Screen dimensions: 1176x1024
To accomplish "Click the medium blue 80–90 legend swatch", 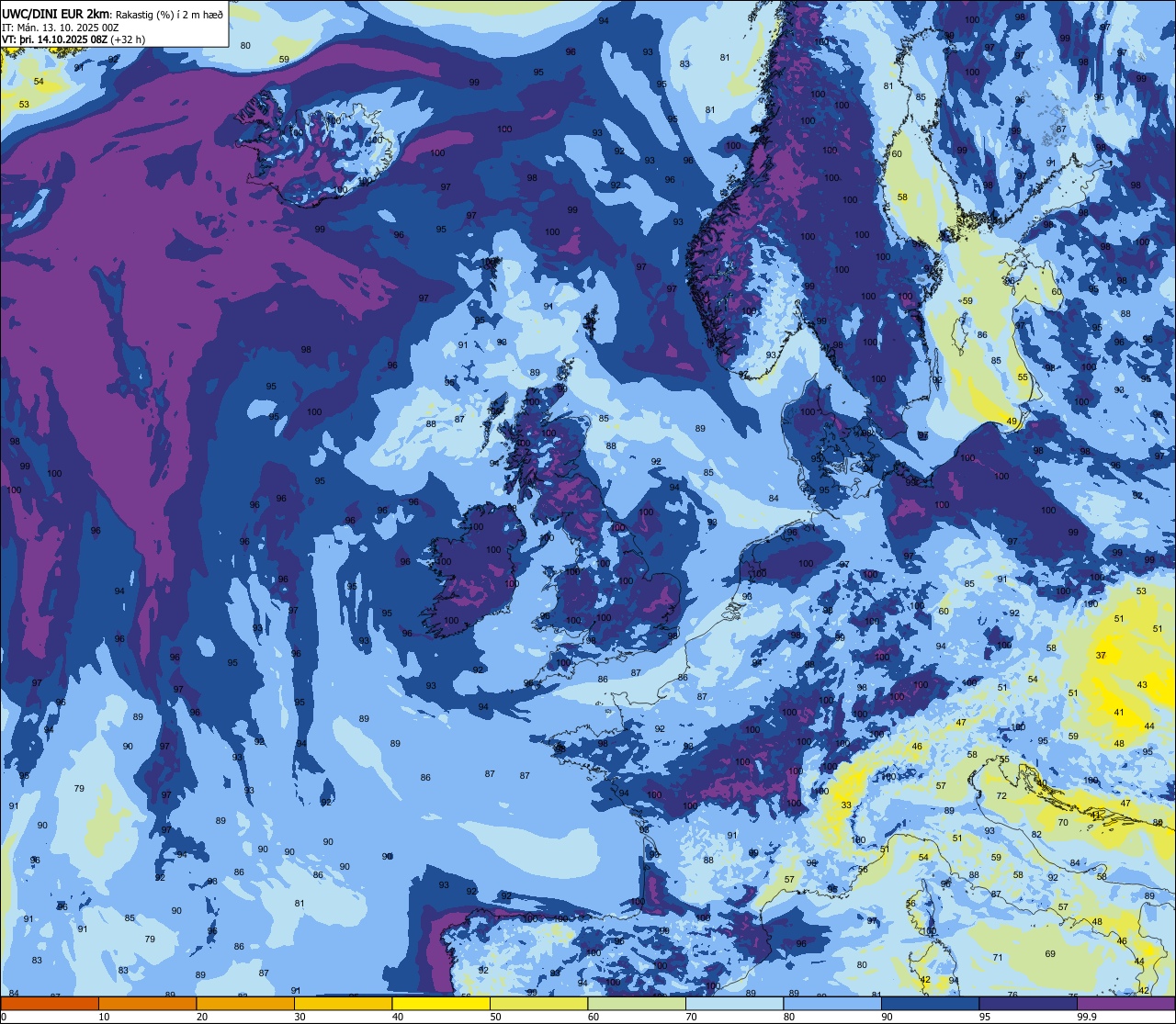I will point(833,1003).
